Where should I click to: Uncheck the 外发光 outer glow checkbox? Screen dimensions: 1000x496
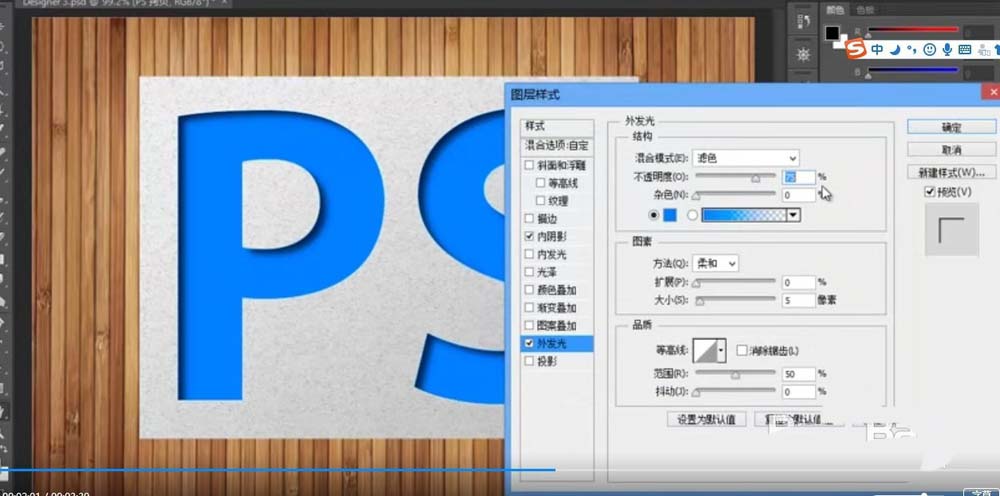click(x=529, y=344)
